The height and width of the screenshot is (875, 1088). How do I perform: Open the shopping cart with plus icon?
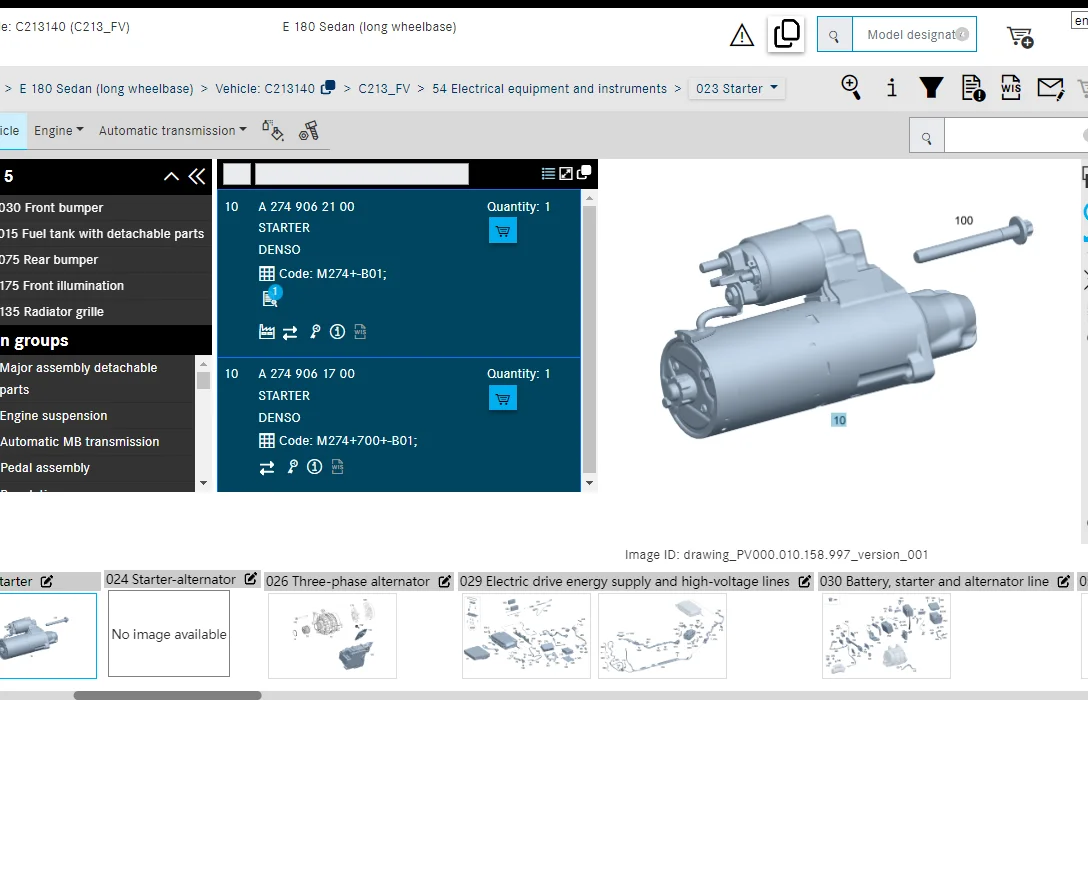[x=1020, y=37]
